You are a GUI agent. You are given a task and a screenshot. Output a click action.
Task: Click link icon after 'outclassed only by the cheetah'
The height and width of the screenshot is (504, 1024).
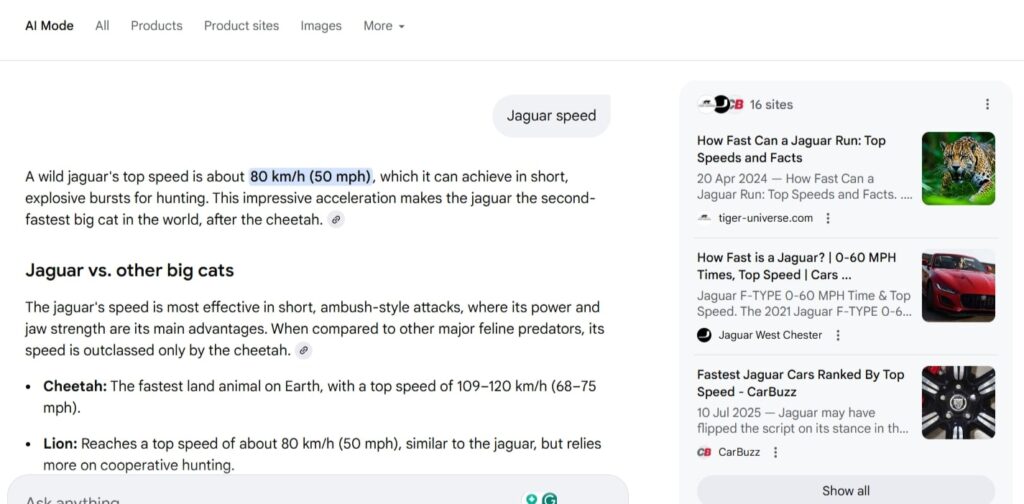pos(303,351)
